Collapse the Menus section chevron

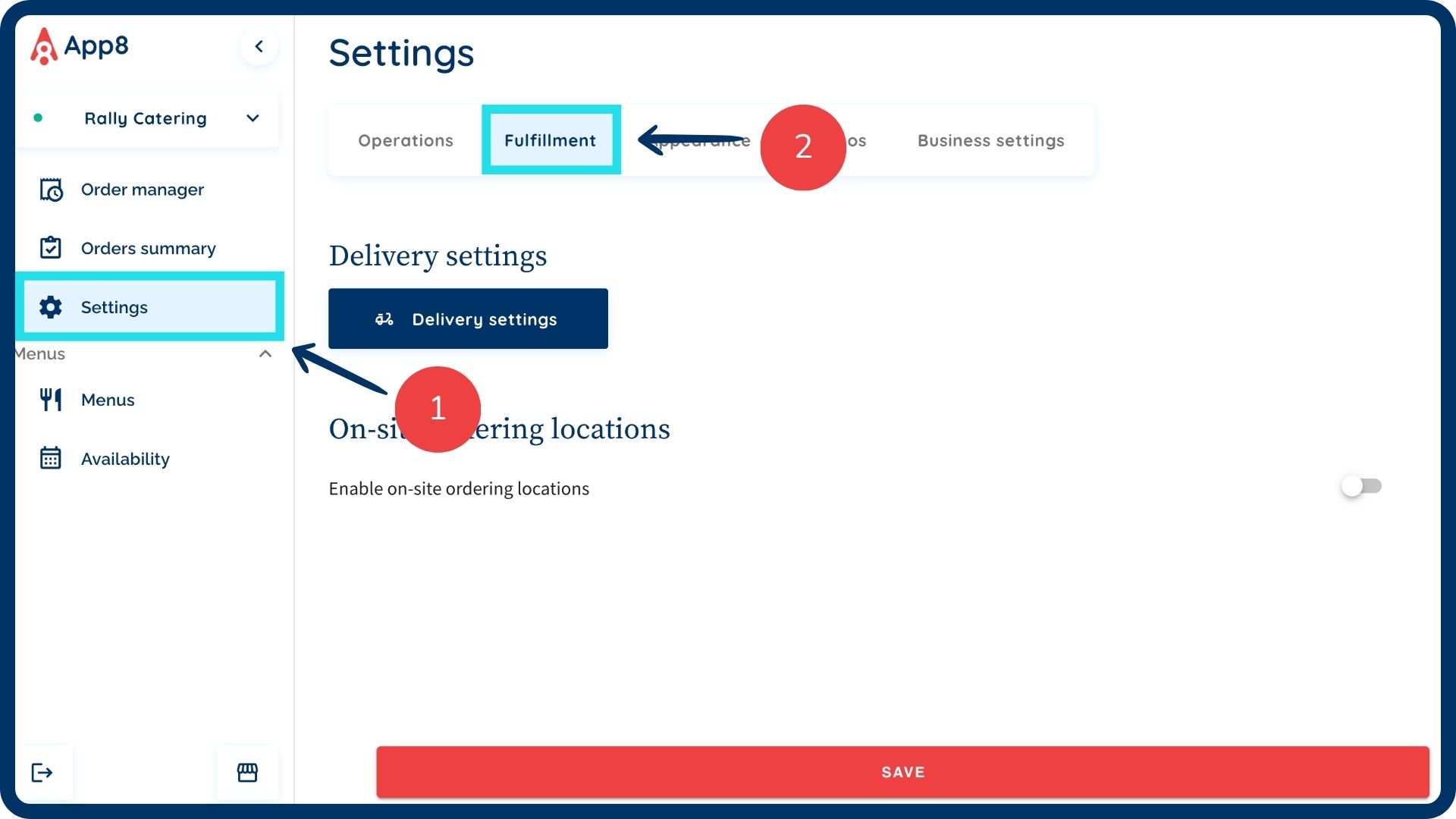click(265, 354)
